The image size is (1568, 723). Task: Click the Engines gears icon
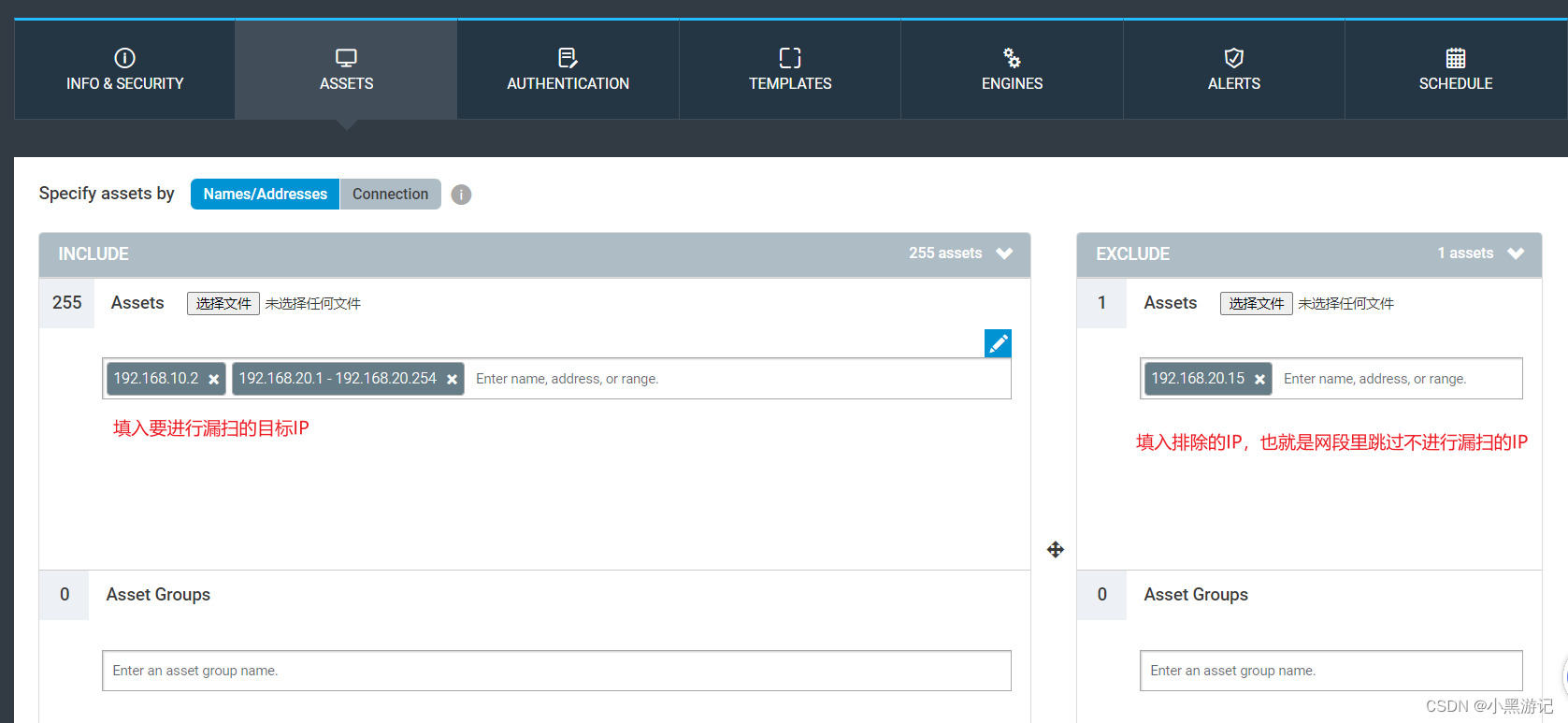[1012, 58]
